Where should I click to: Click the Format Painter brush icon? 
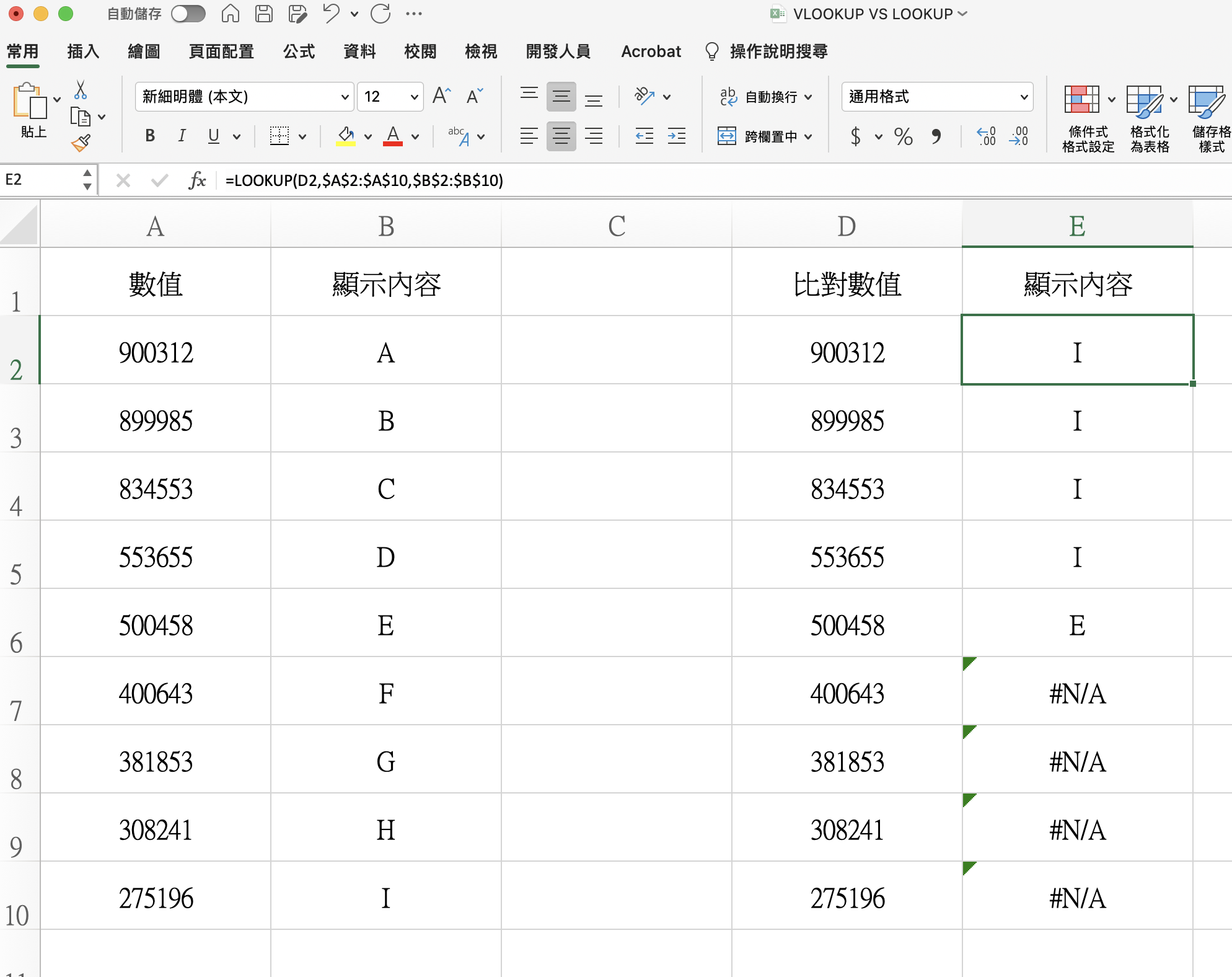[x=81, y=144]
